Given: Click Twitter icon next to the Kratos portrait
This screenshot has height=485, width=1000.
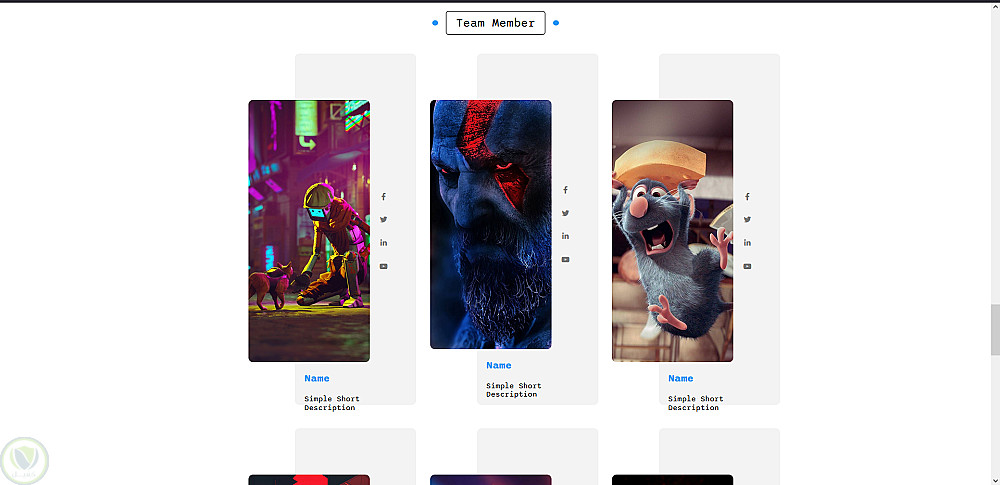Looking at the screenshot, I should (565, 213).
